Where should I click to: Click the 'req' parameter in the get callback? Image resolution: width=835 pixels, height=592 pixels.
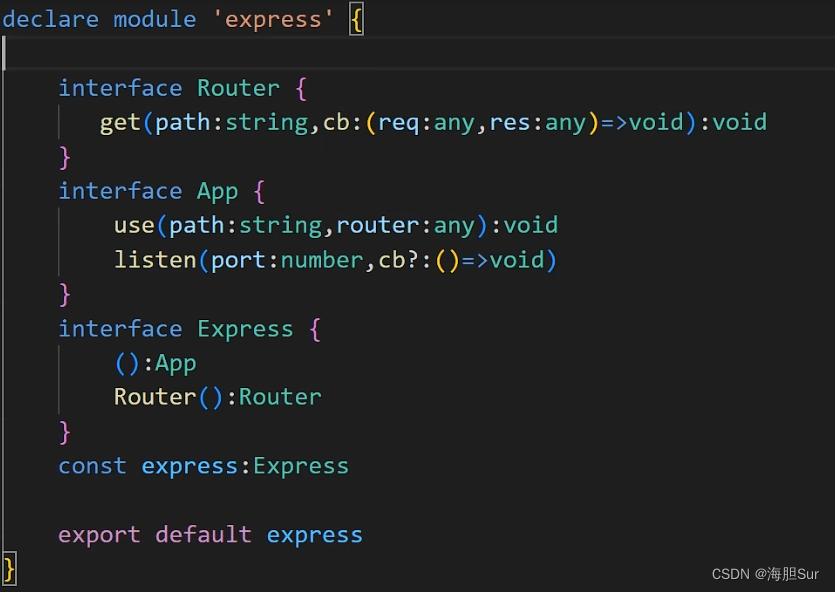point(398,123)
